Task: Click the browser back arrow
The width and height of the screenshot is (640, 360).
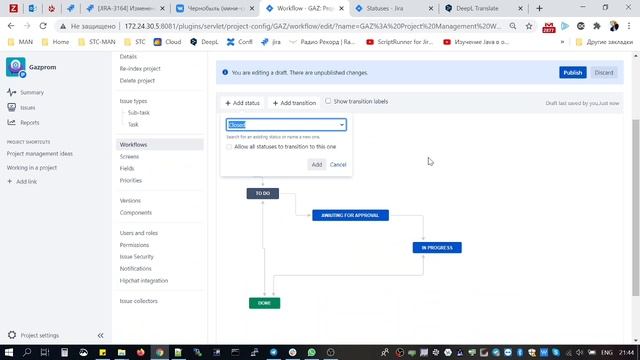Action: pyautogui.click(x=11, y=26)
